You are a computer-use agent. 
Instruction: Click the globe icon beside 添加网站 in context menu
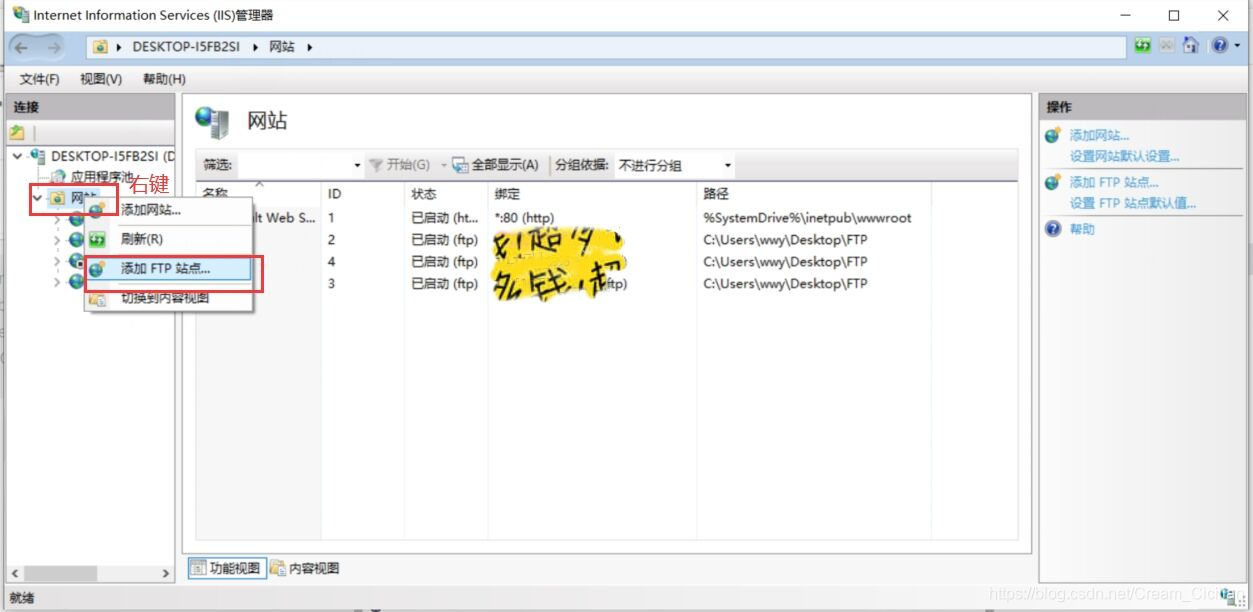[97, 210]
